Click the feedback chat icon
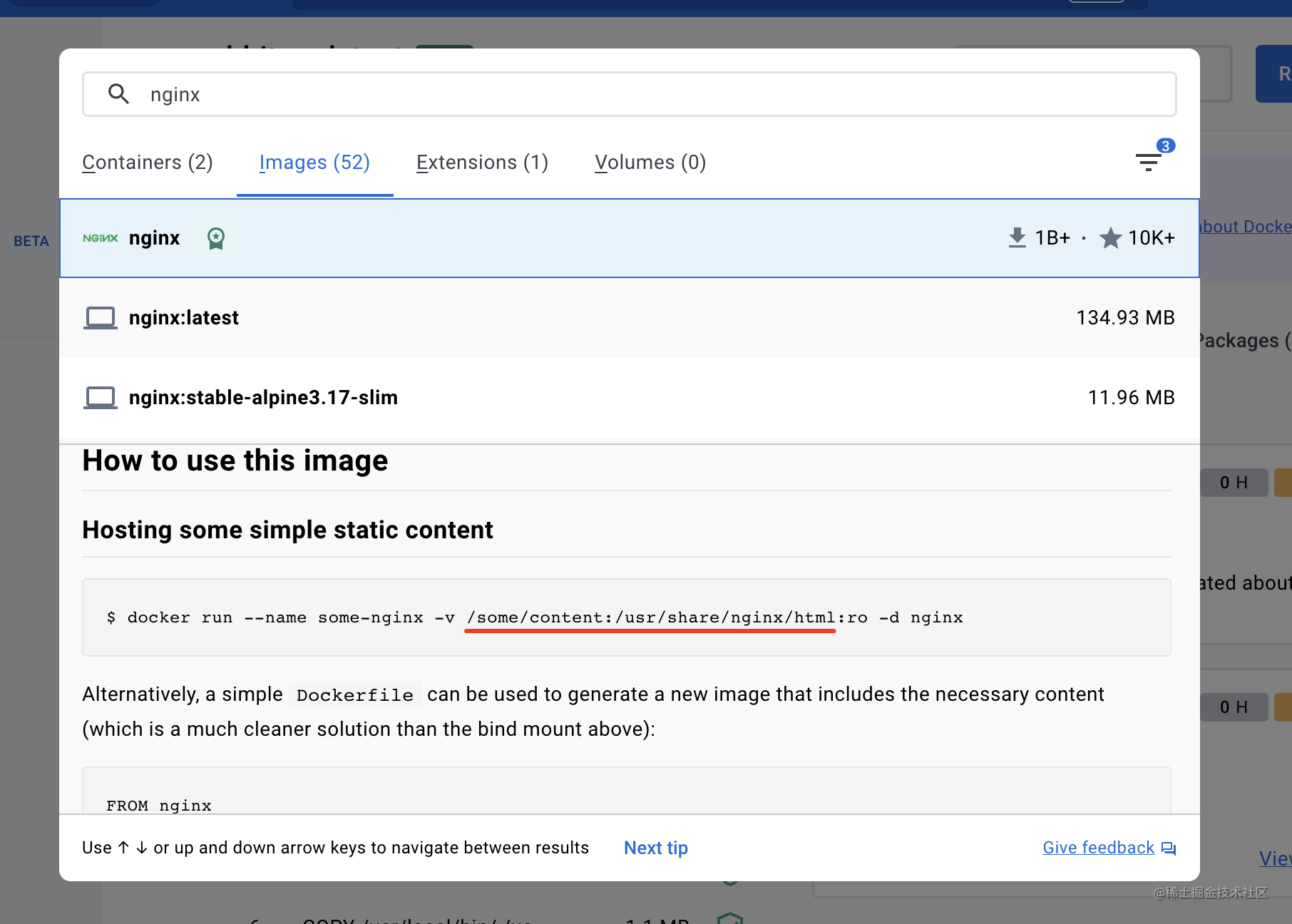This screenshot has height=924, width=1292. click(x=1168, y=848)
